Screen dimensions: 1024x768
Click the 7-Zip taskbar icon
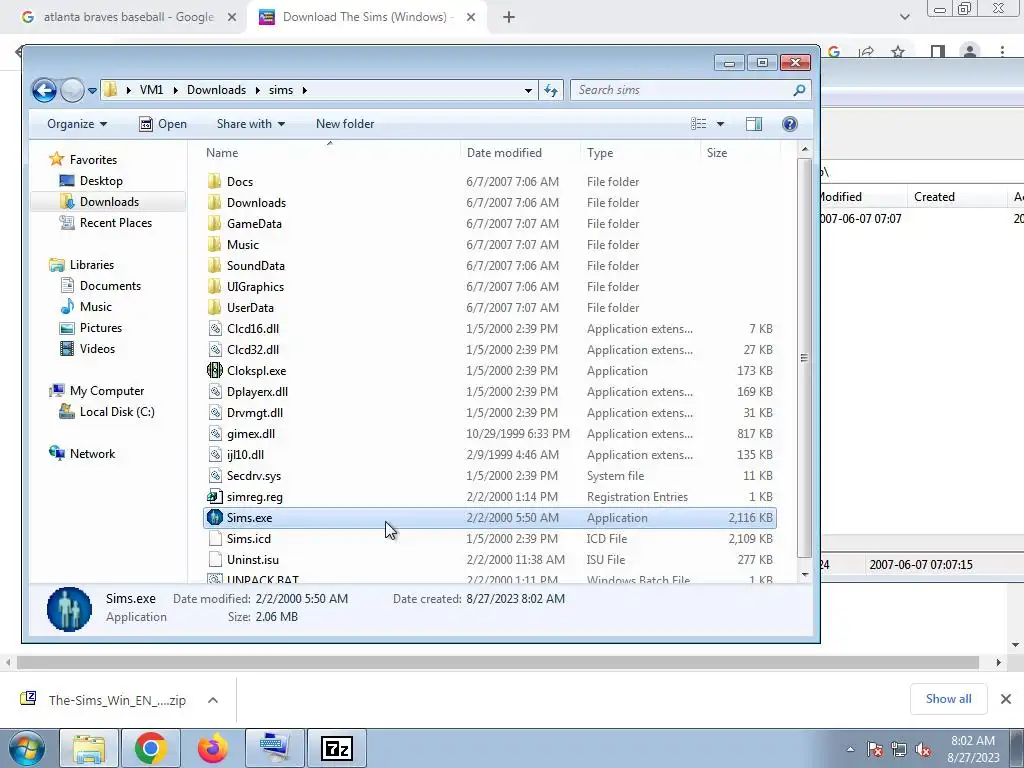337,748
